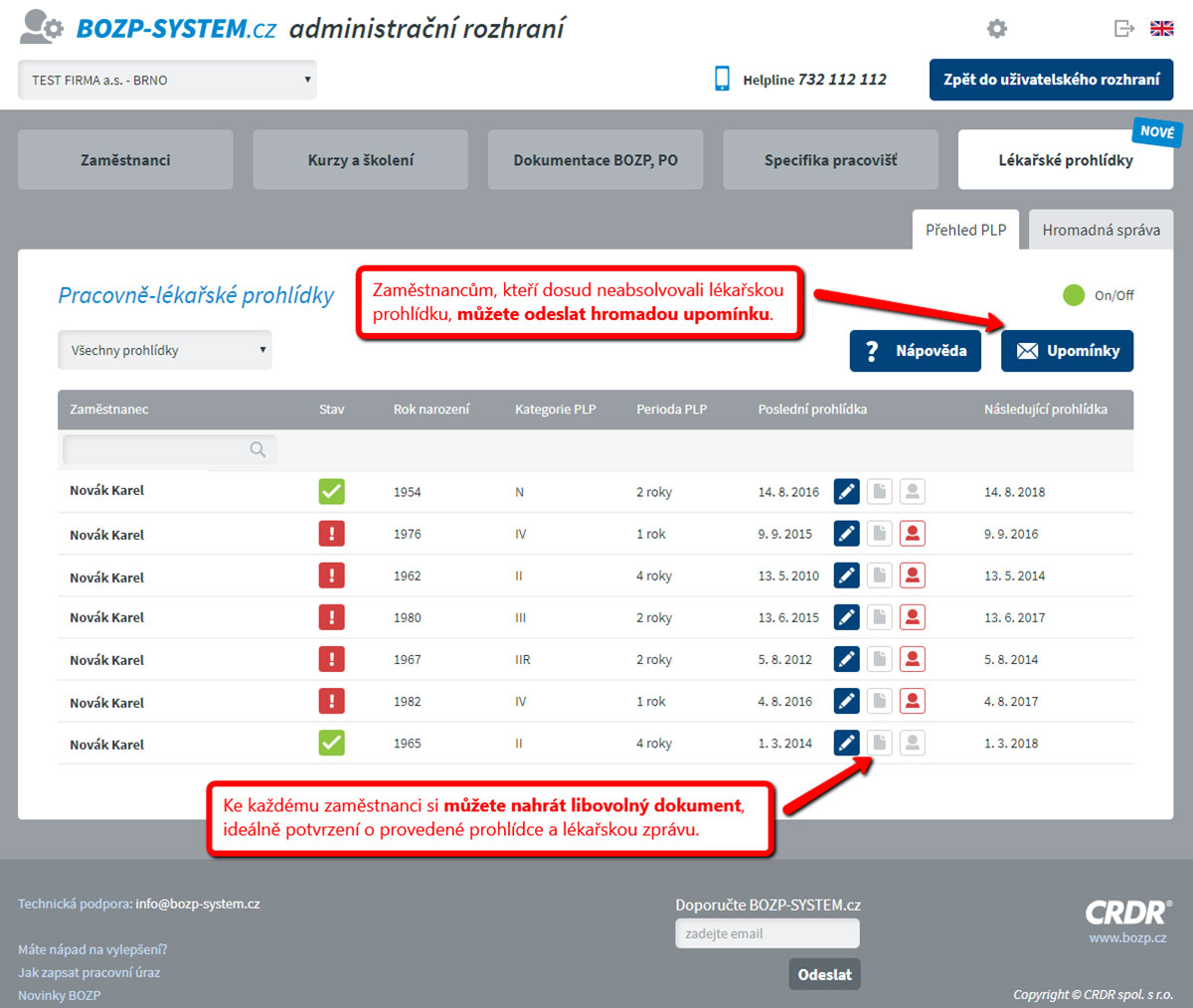The width and height of the screenshot is (1193, 1008).
Task: Click the green check status for employee born 1954
Action: coord(331,491)
